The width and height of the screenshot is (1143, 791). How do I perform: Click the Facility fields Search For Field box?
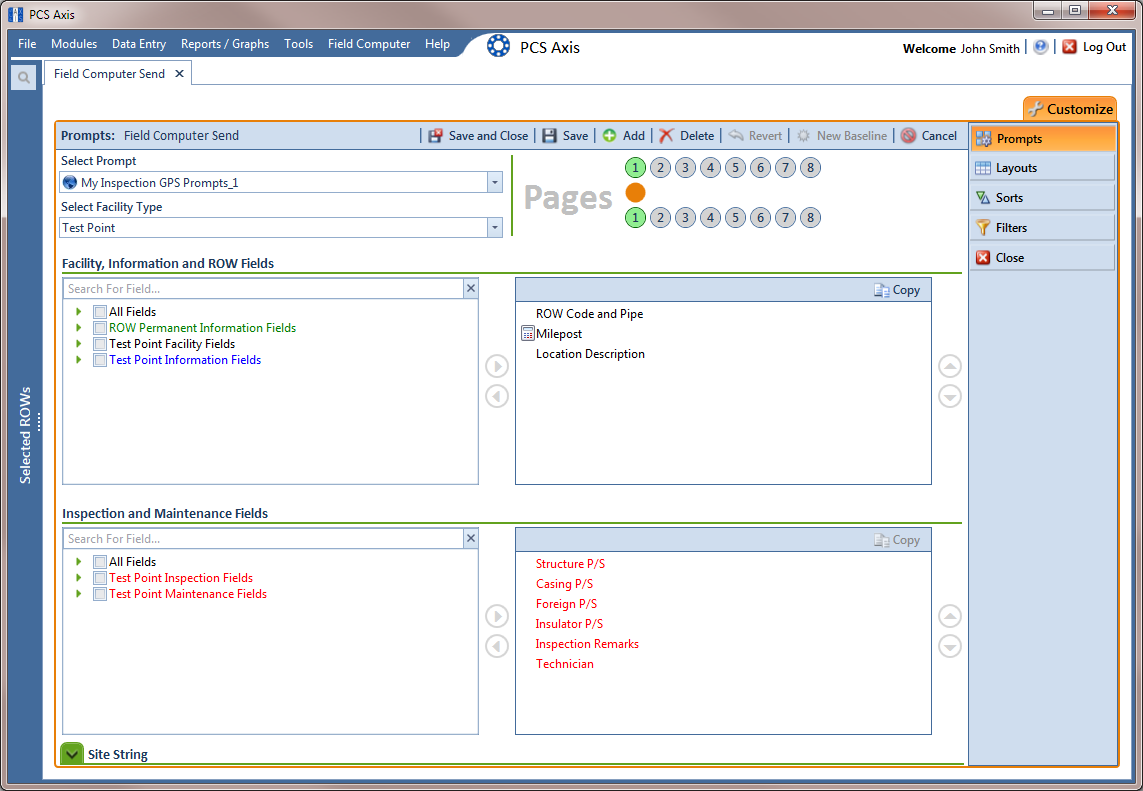[x=263, y=289]
